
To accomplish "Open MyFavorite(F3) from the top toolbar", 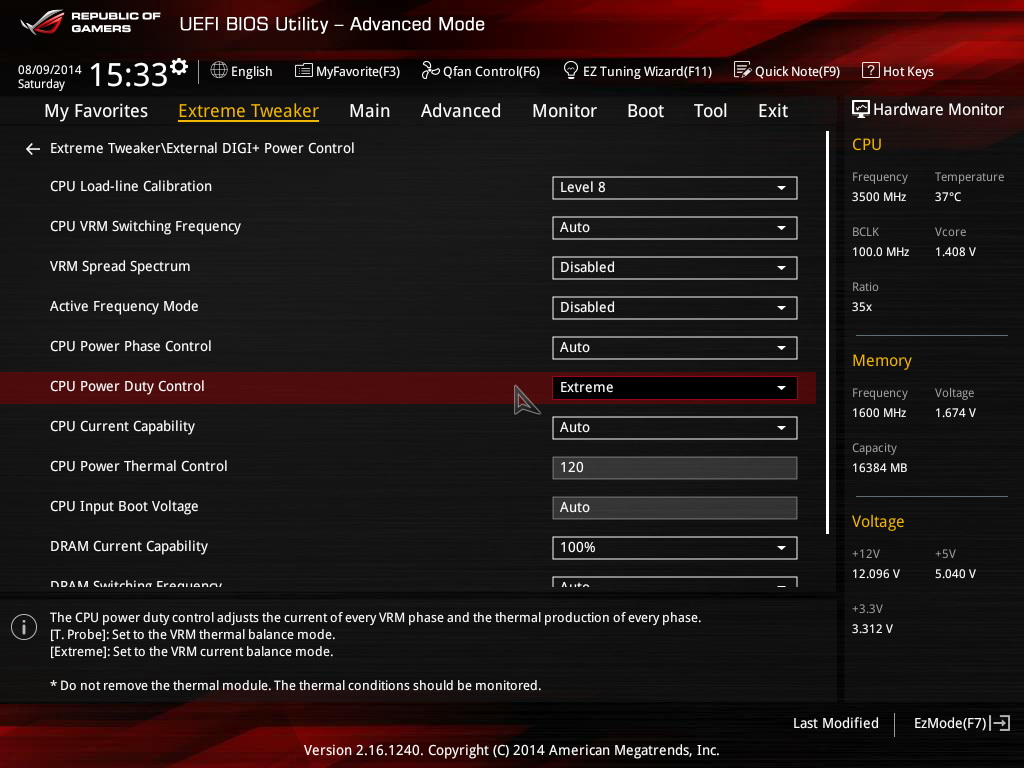I will (x=347, y=71).
